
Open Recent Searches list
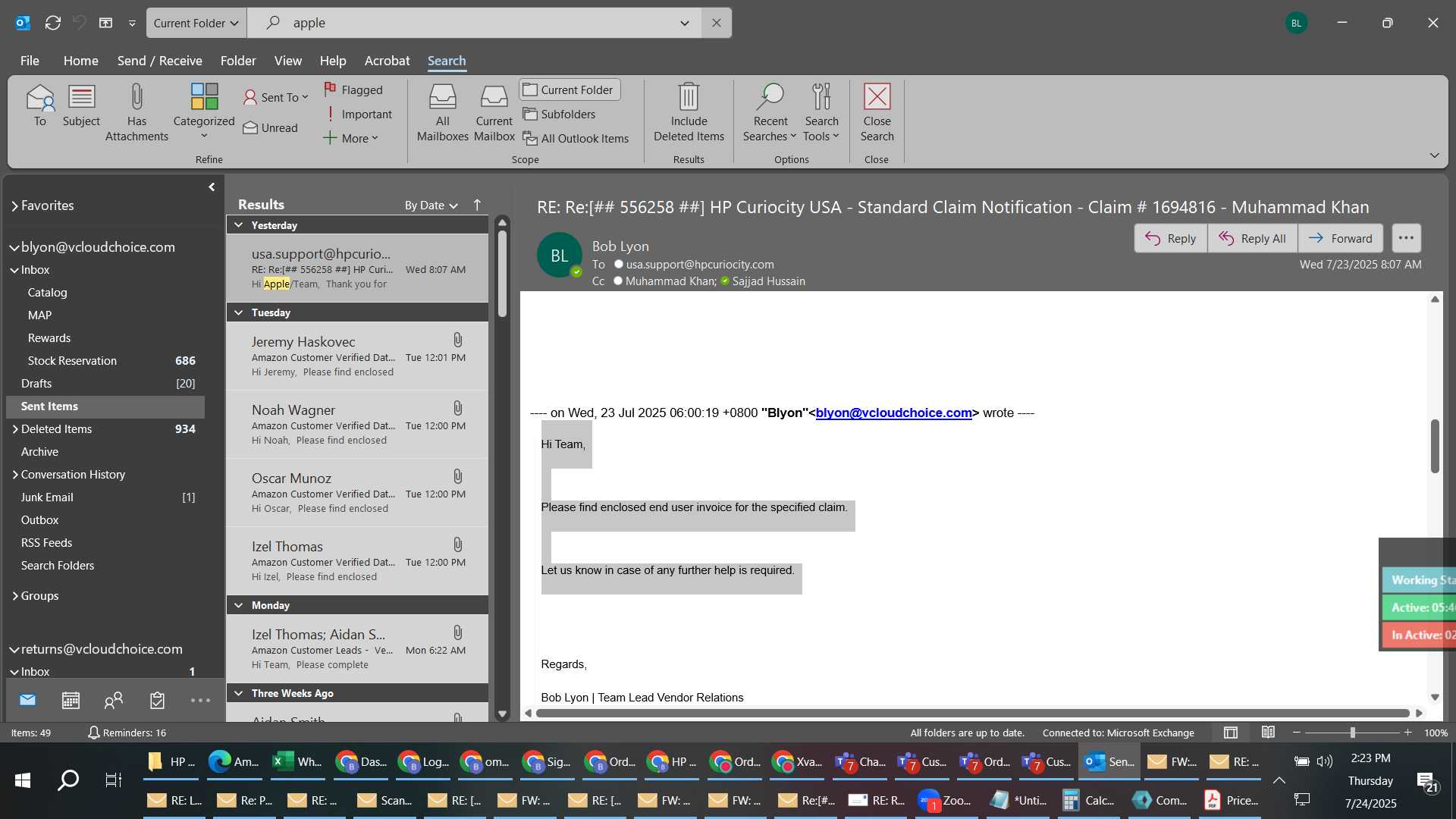point(770,112)
